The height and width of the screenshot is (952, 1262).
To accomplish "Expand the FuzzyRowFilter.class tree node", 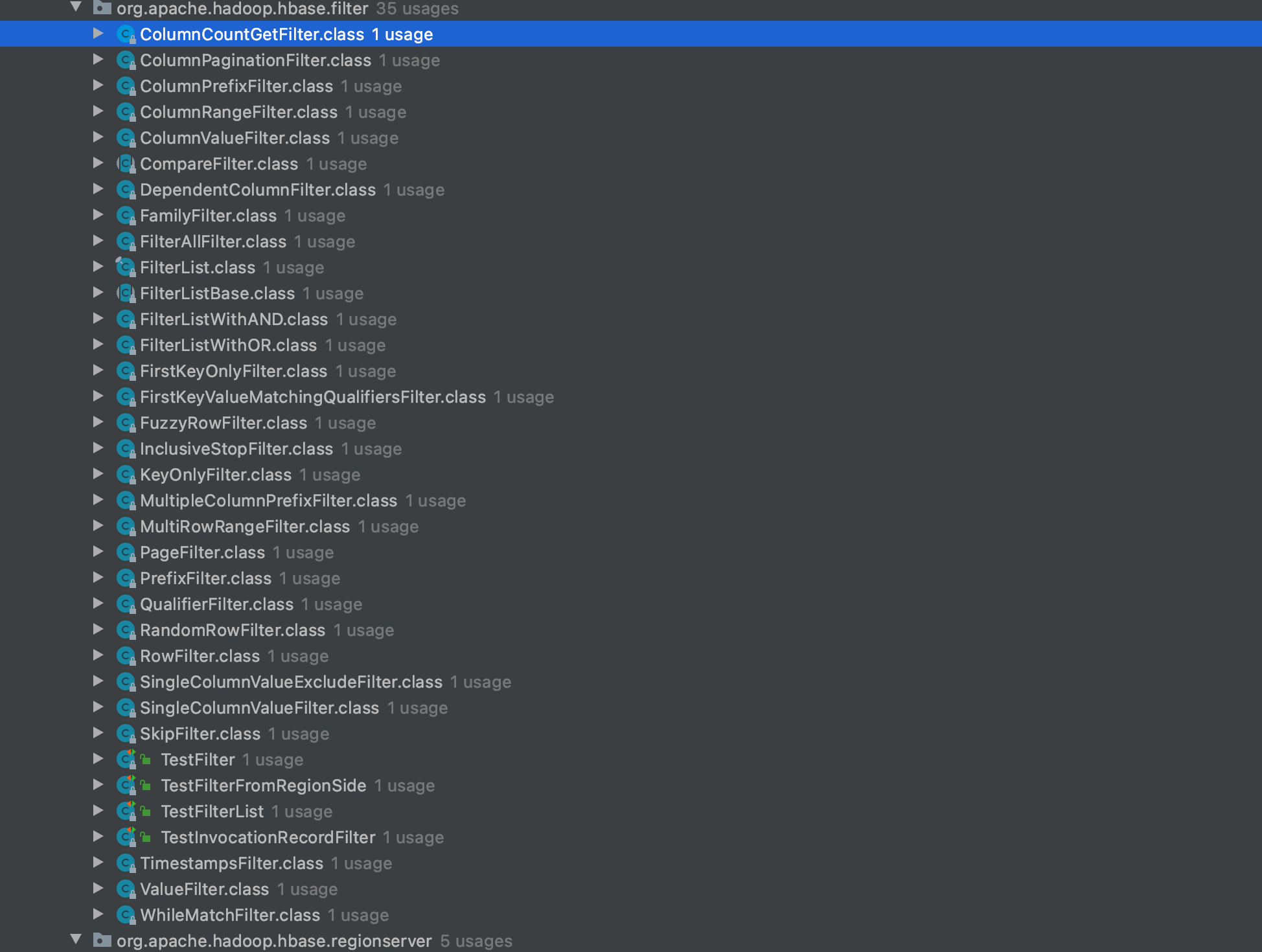I will 98,422.
